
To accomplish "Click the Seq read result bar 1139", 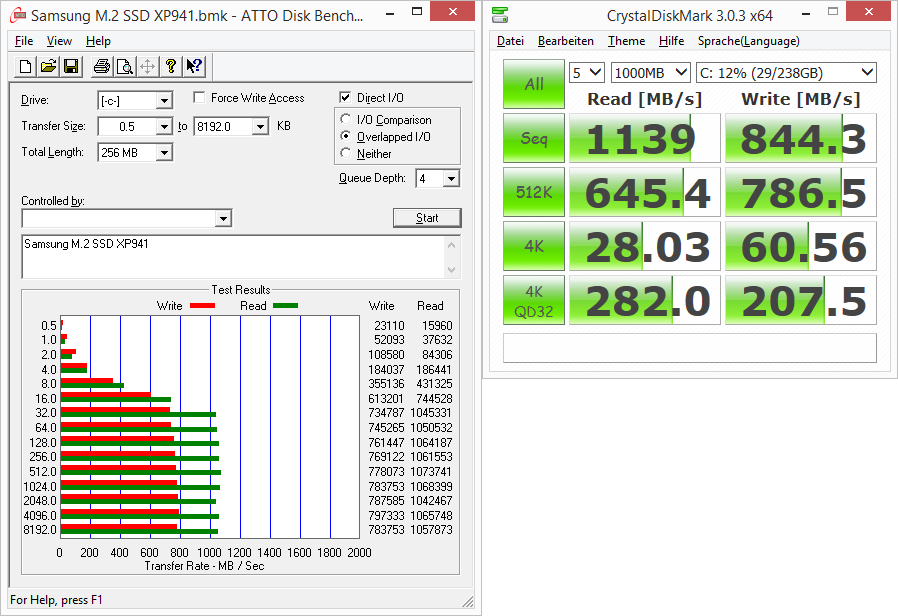I will (644, 138).
